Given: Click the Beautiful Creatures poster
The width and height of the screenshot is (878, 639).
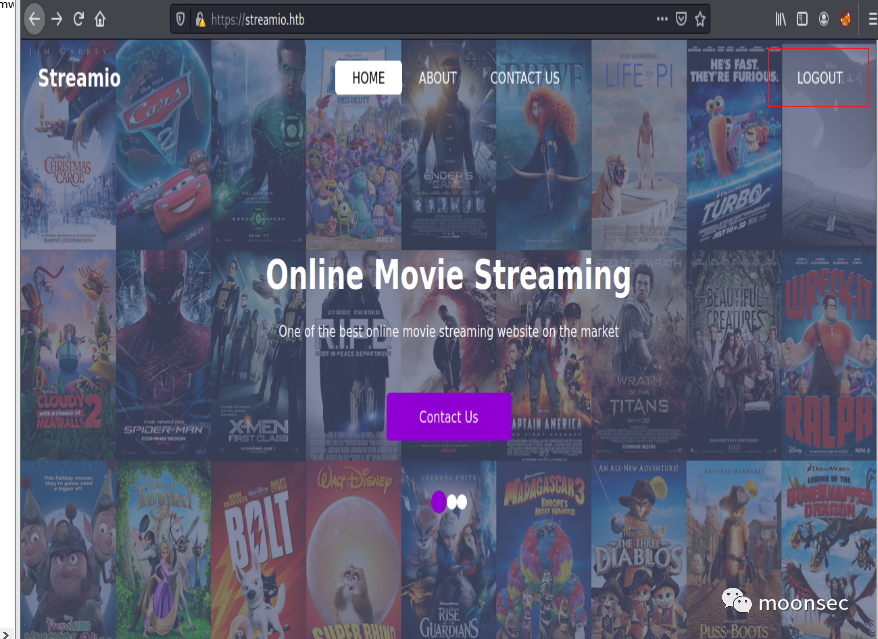Looking at the screenshot, I should click(734, 355).
